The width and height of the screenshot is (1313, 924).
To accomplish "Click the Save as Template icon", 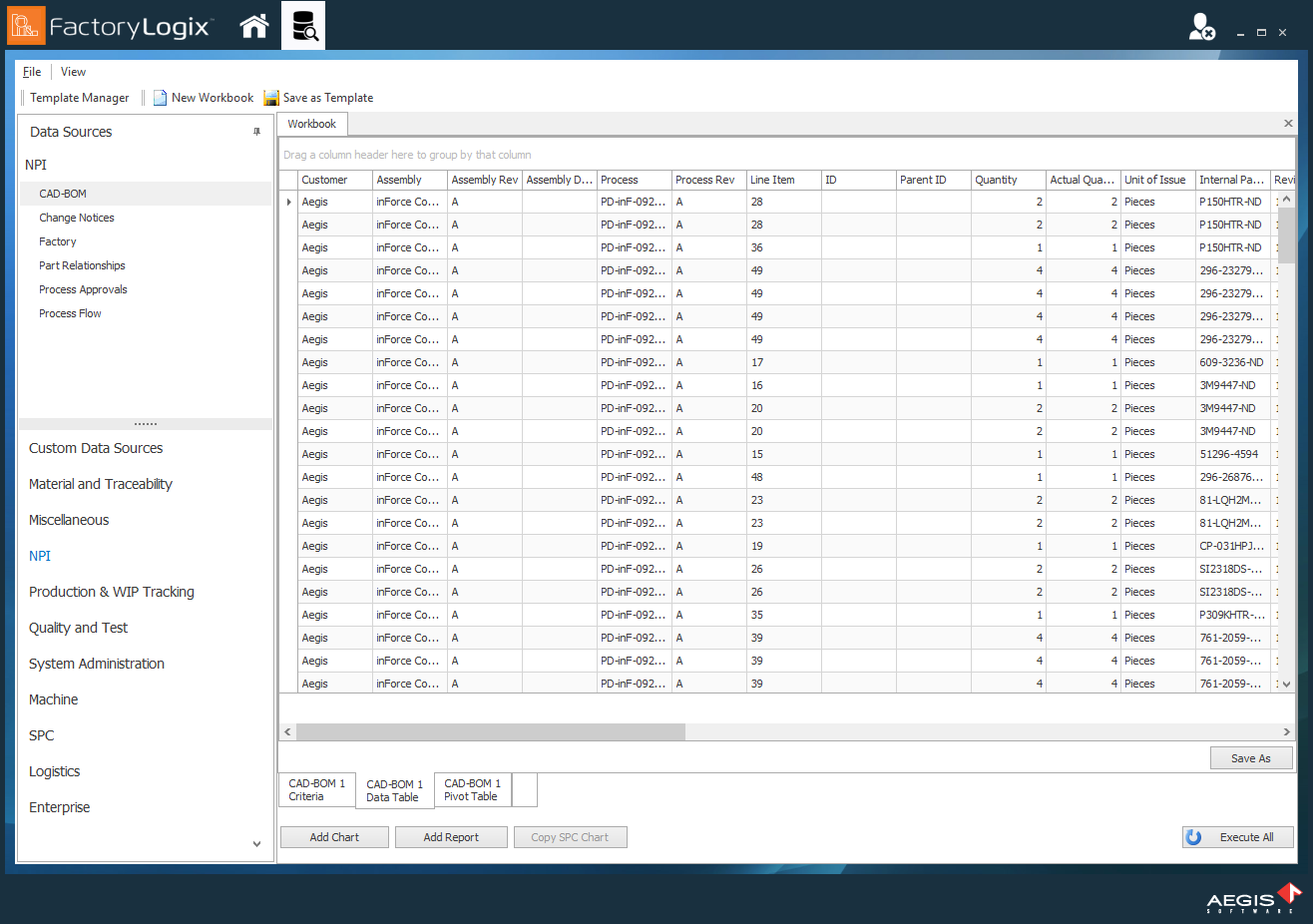I will click(x=270, y=97).
